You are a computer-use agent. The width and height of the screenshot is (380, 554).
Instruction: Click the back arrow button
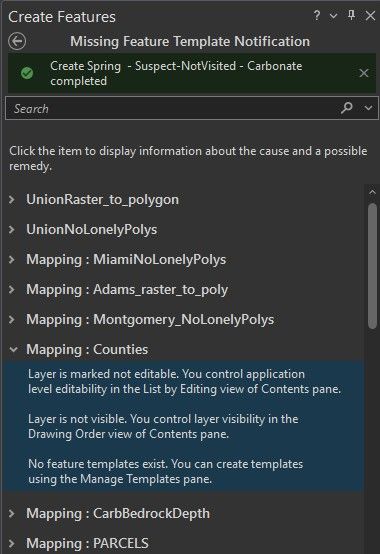point(17,41)
